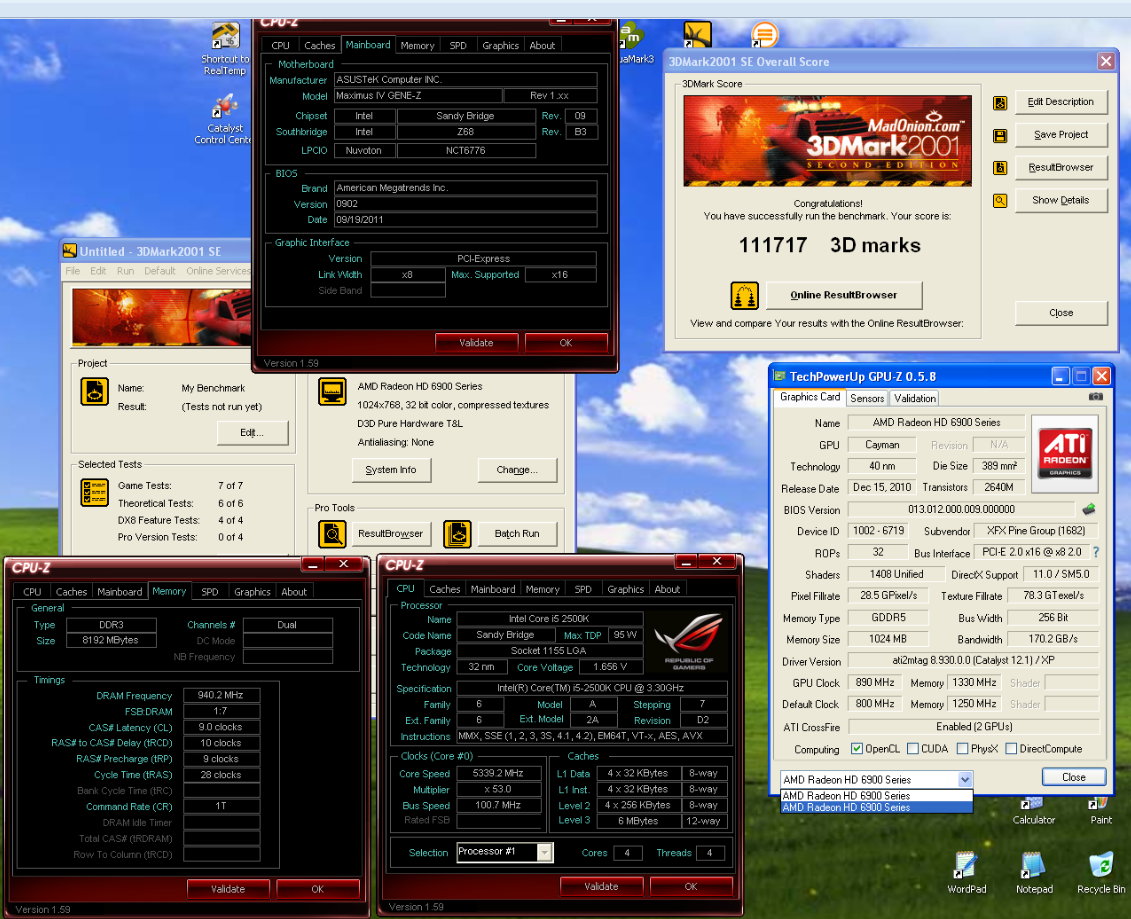
Task: Click the Change... button in 3DMark
Action: (x=516, y=470)
